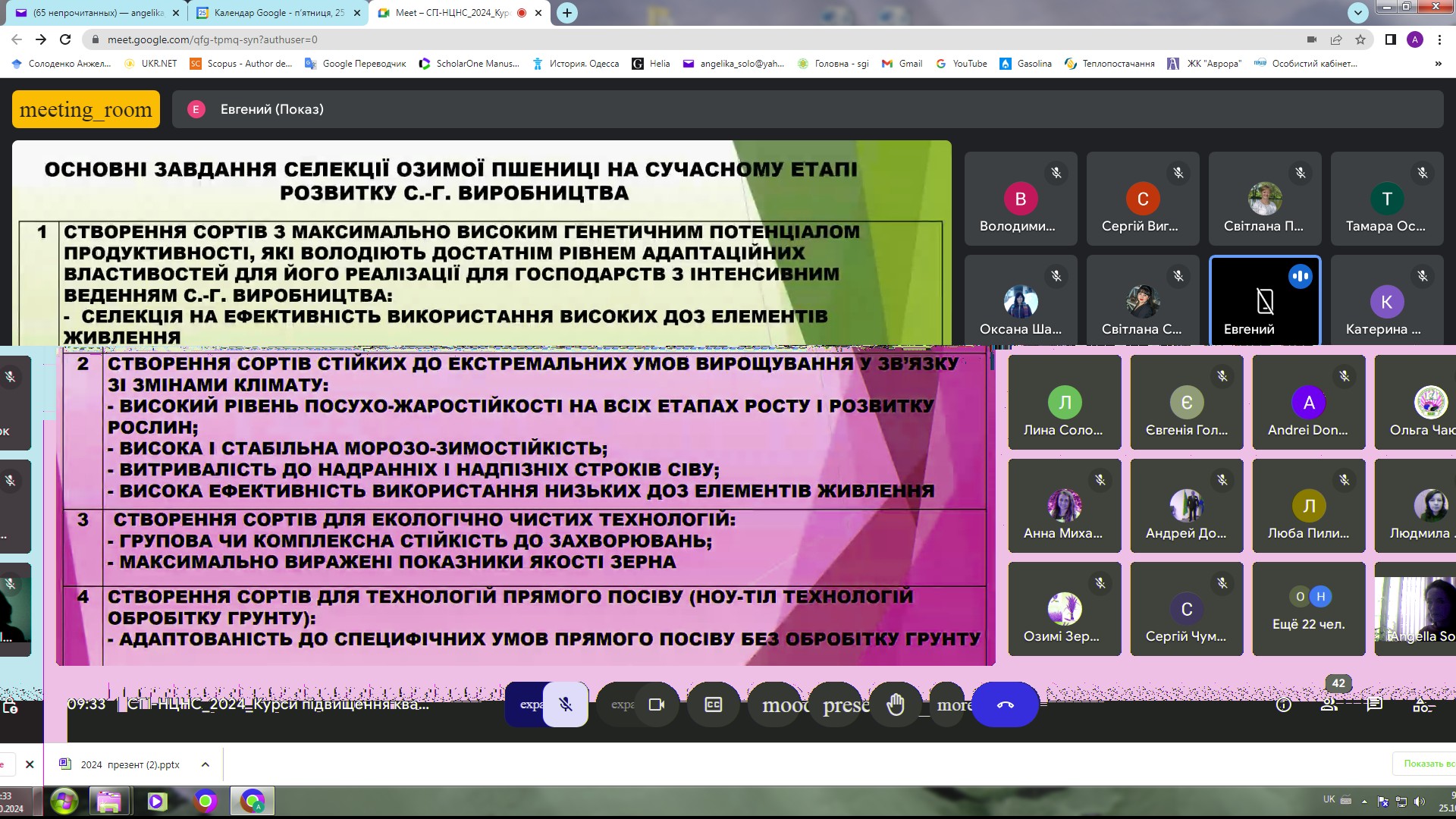
Task: Show hidden tray icons arrow
Action: [x=1364, y=801]
